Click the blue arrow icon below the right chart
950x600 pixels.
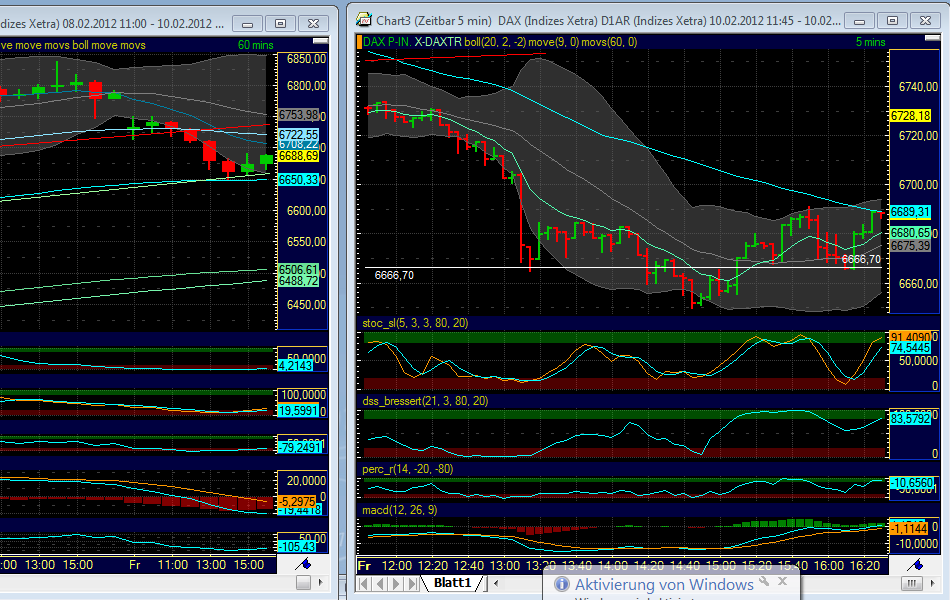coord(913,565)
